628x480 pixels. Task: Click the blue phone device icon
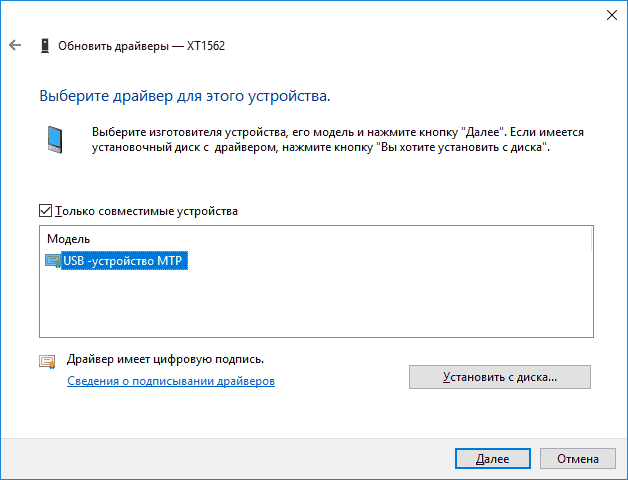coord(54,139)
